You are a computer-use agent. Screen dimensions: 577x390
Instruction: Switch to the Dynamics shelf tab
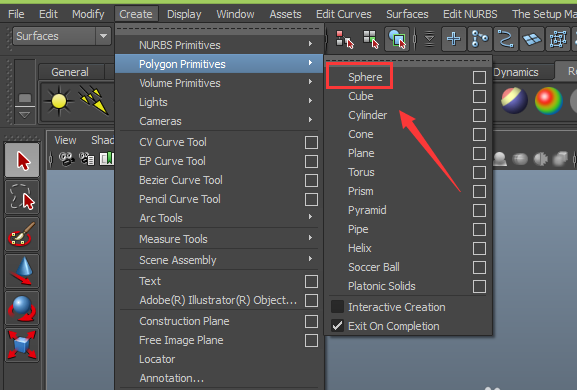(x=516, y=72)
